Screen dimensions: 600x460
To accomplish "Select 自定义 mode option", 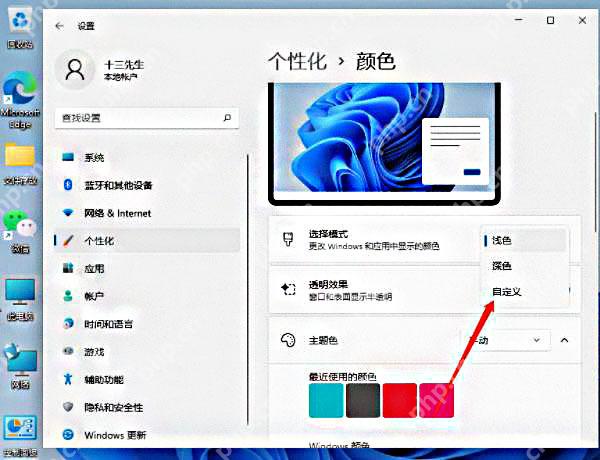I will pyautogui.click(x=525, y=292).
